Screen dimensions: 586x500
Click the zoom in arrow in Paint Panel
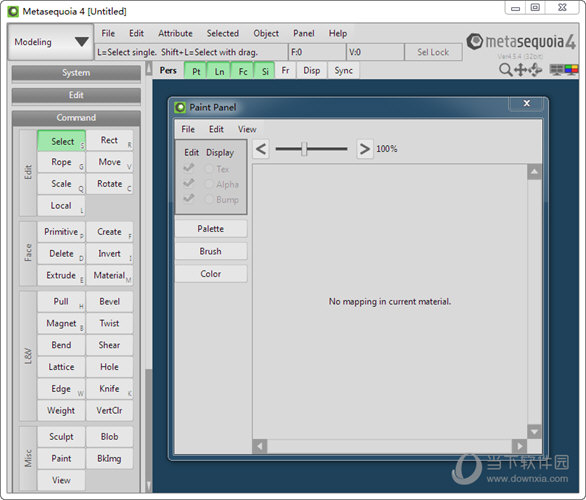tap(364, 149)
